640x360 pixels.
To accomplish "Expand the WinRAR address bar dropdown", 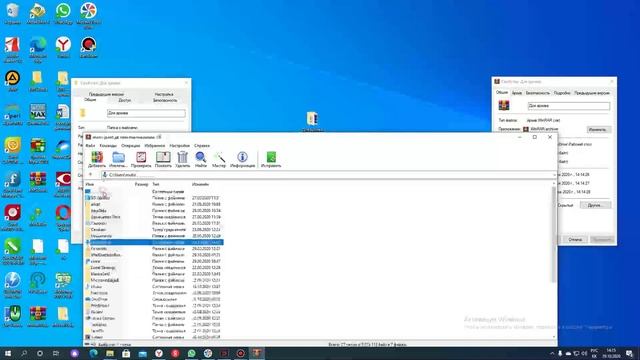I will coord(554,175).
